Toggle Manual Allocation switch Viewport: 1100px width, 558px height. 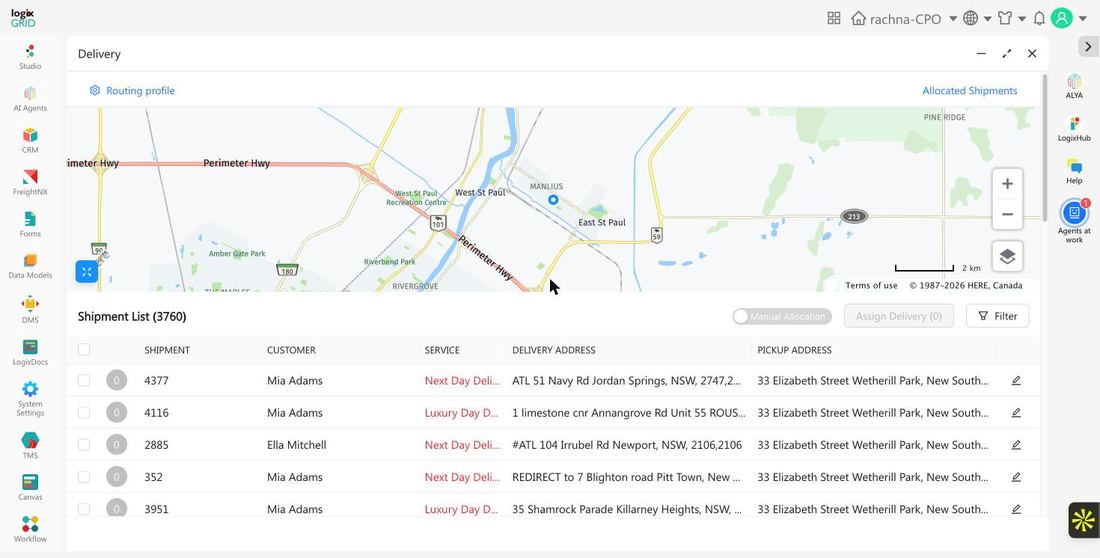(782, 317)
